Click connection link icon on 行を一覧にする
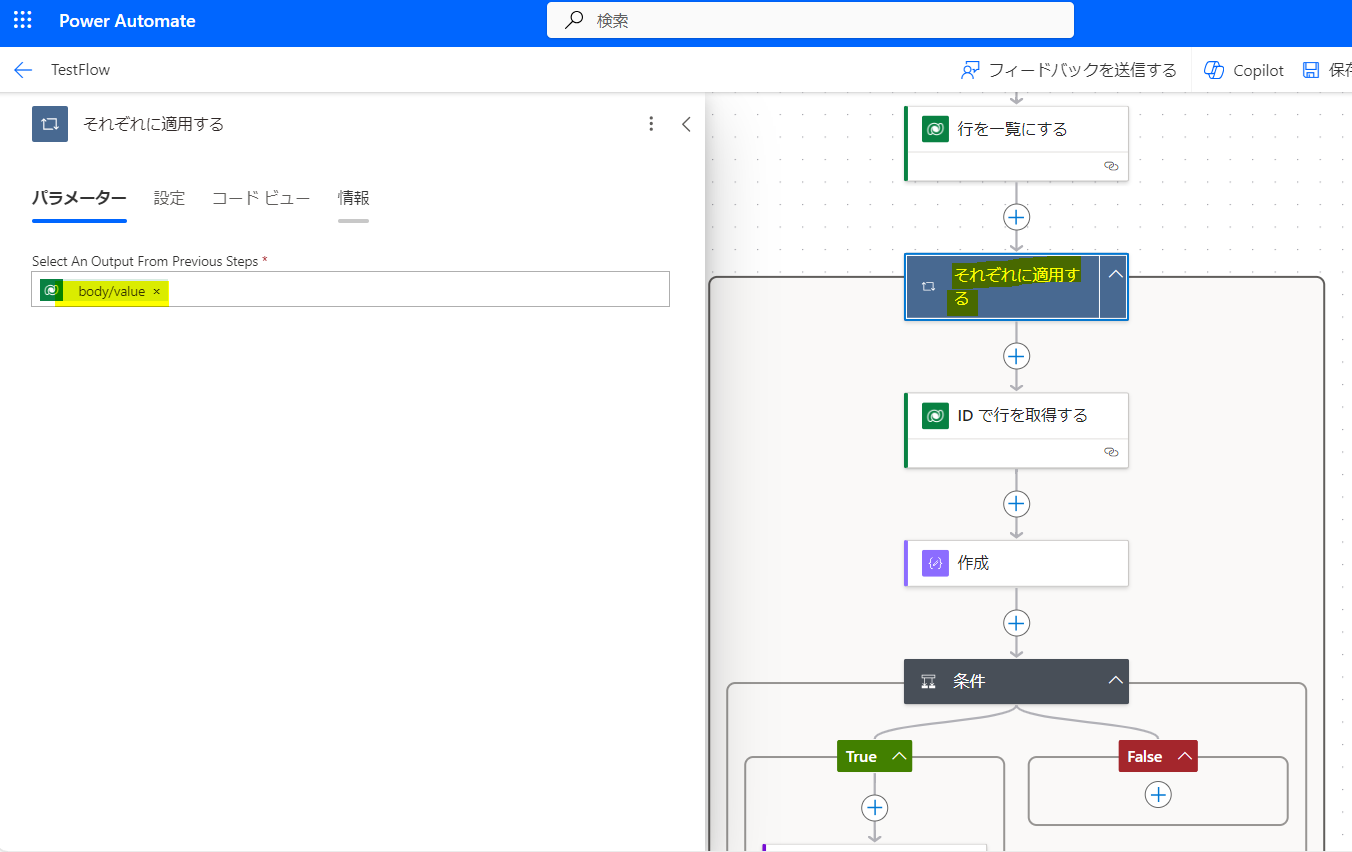This screenshot has width=1352, height=852. click(1110, 166)
